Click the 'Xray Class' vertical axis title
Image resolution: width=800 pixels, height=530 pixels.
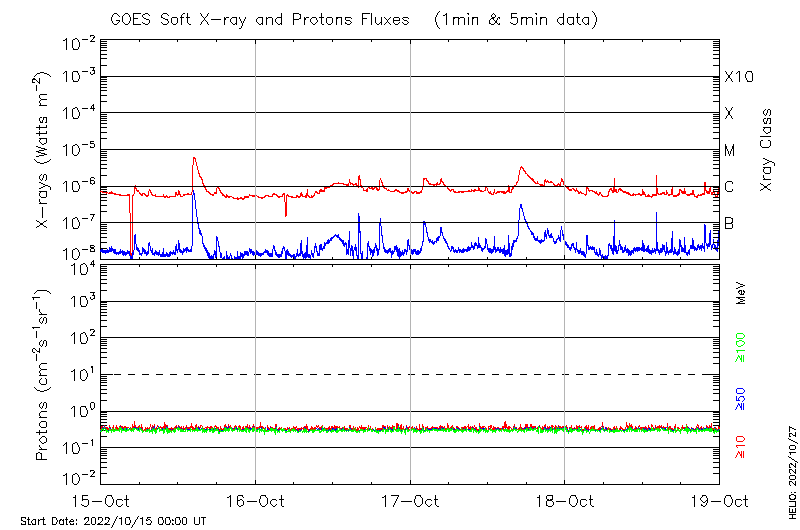point(767,150)
